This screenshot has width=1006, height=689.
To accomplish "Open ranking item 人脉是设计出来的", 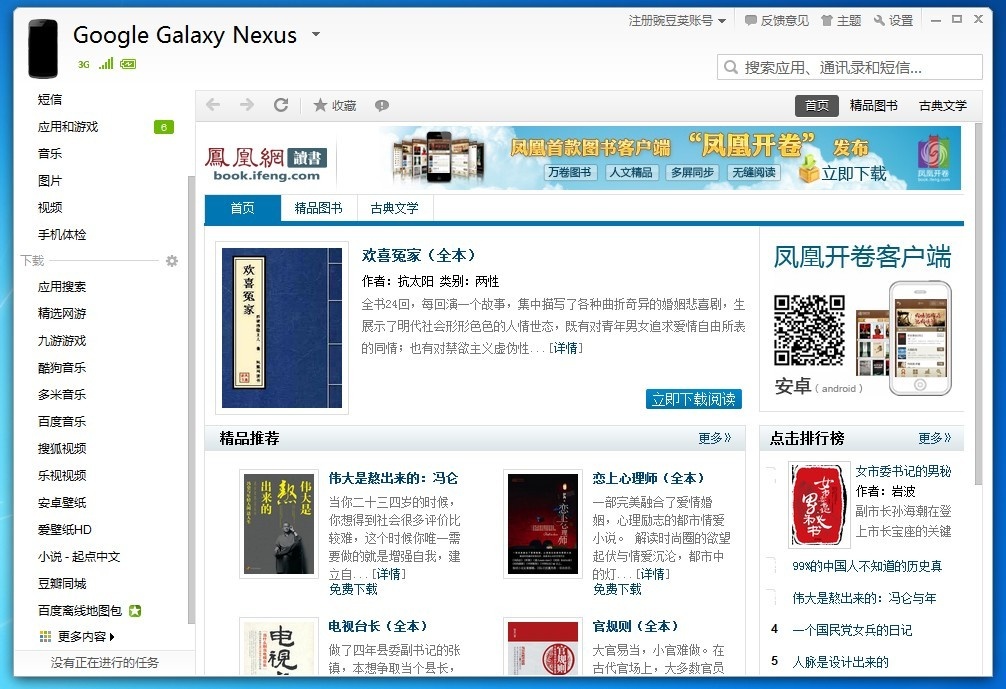I will (840, 662).
